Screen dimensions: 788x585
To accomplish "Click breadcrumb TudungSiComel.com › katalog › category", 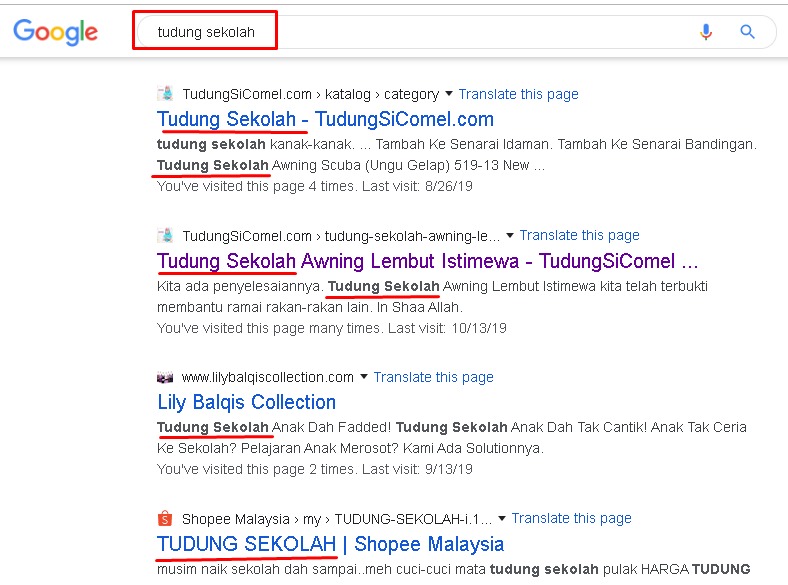I will tap(311, 94).
